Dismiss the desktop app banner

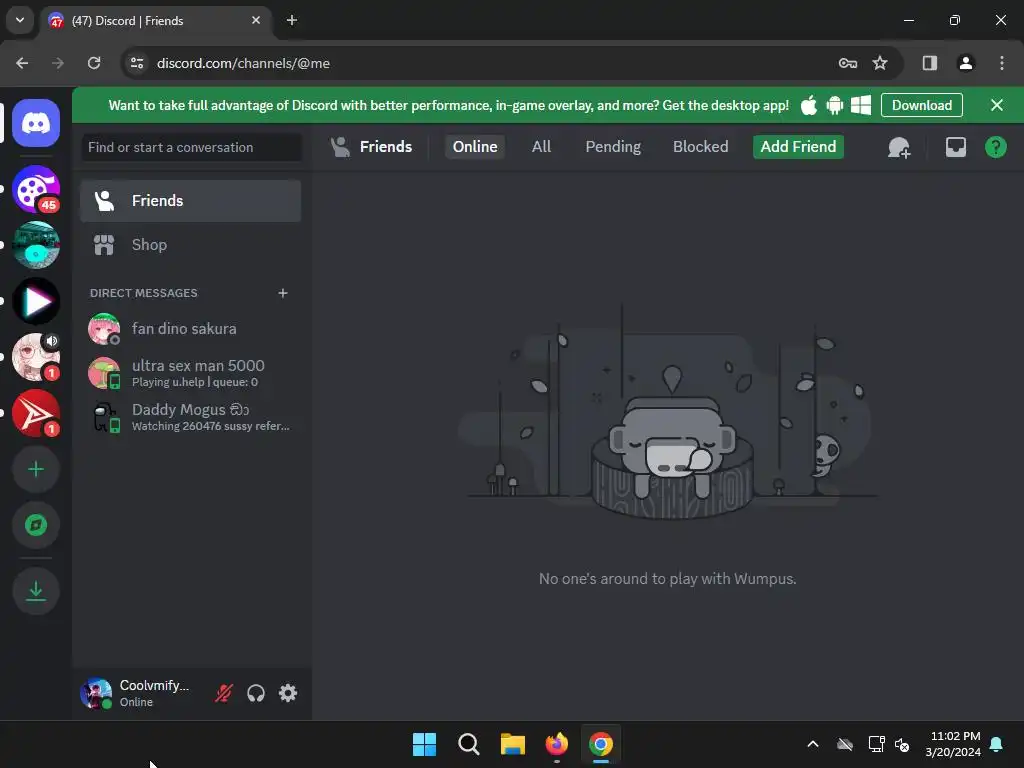click(997, 105)
